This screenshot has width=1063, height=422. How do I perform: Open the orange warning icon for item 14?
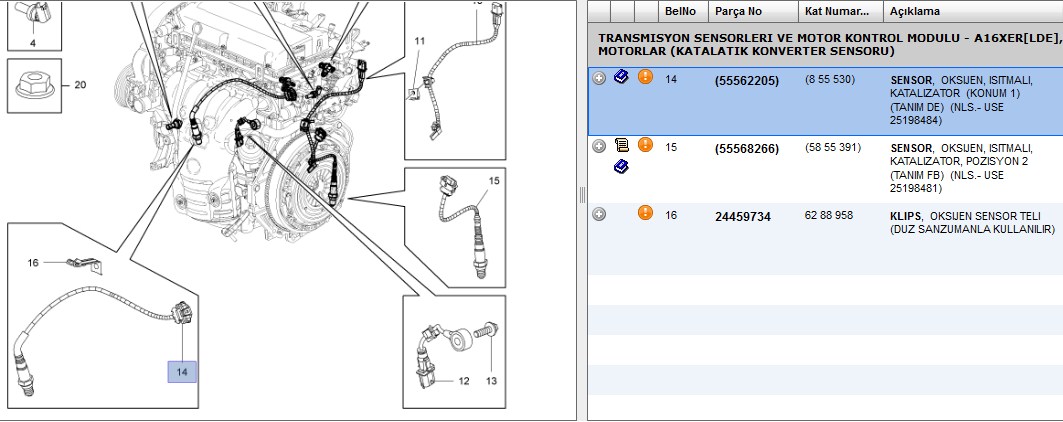pos(645,77)
